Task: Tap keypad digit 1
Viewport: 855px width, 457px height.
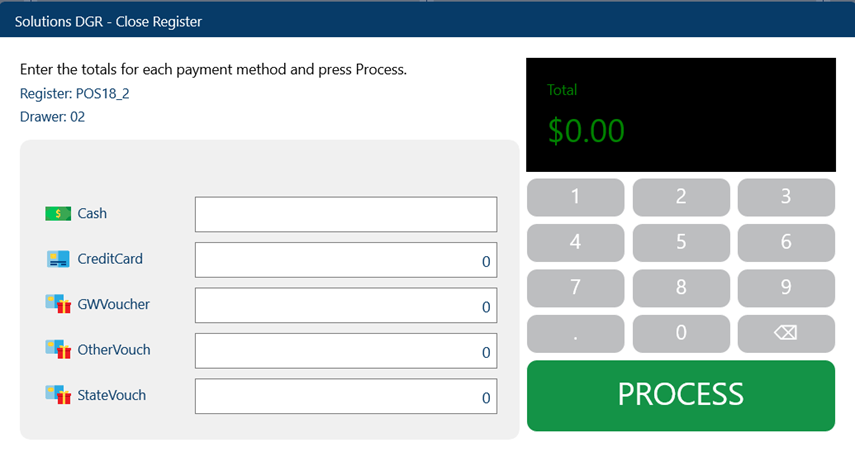Action: pos(575,197)
